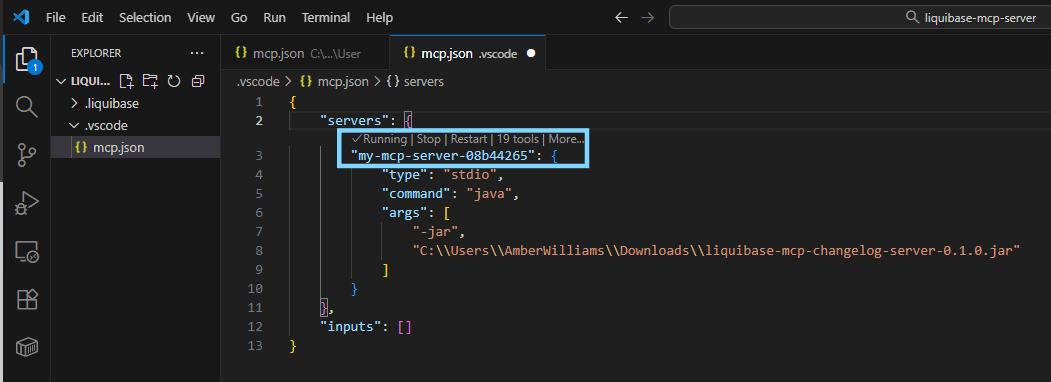Create a new folder in Explorer
The image size is (1051, 382).
tap(150, 81)
